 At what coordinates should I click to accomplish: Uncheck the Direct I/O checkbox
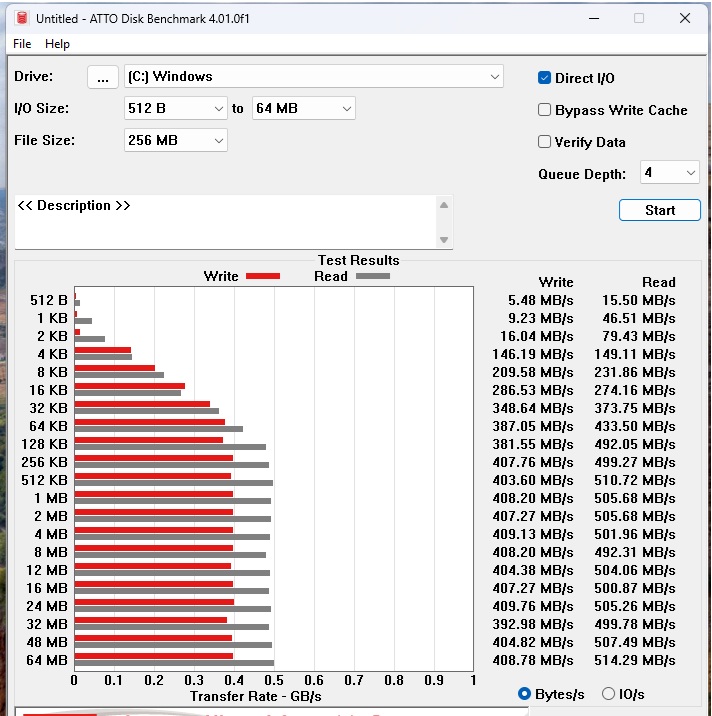point(544,78)
